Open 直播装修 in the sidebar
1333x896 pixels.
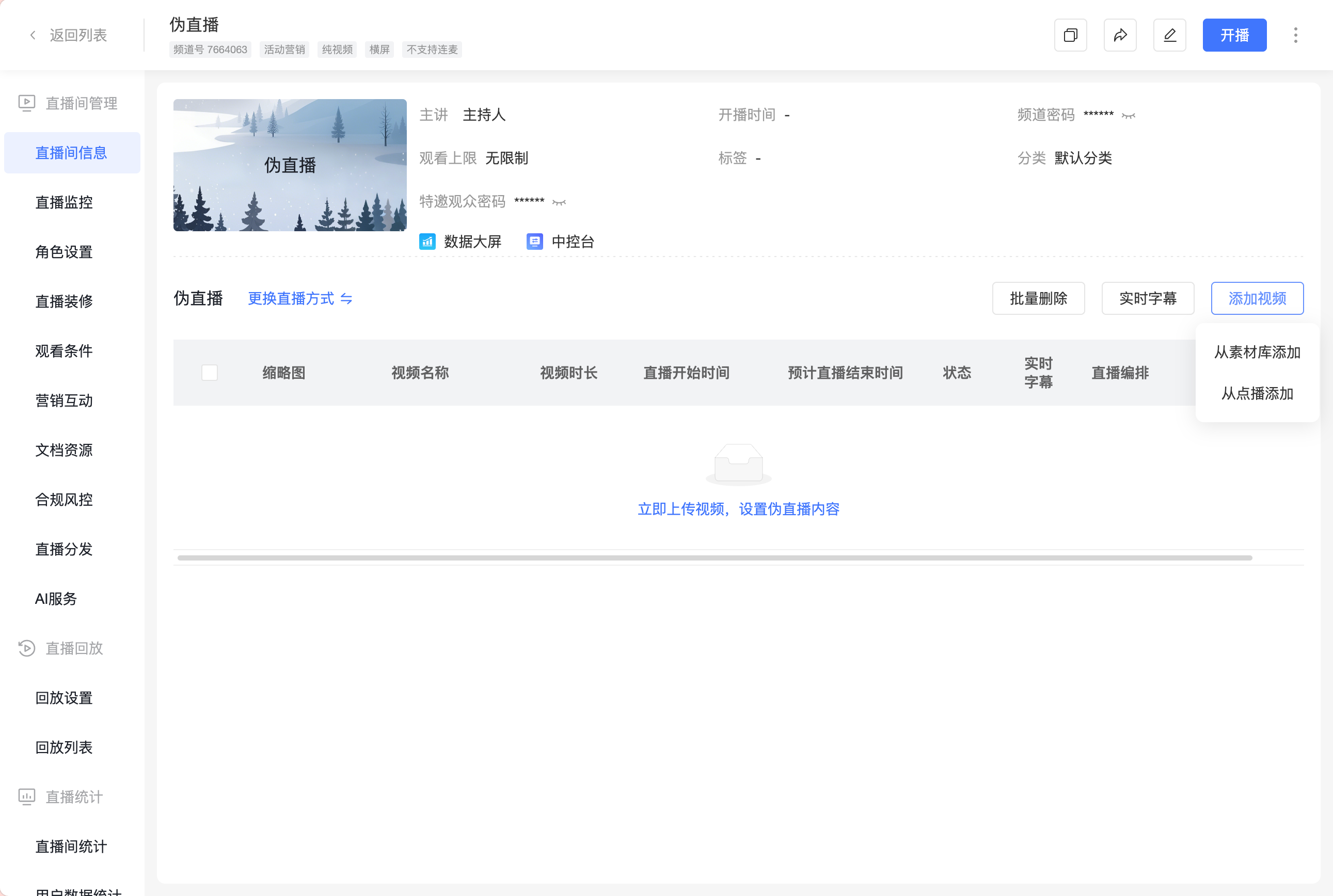pos(64,301)
